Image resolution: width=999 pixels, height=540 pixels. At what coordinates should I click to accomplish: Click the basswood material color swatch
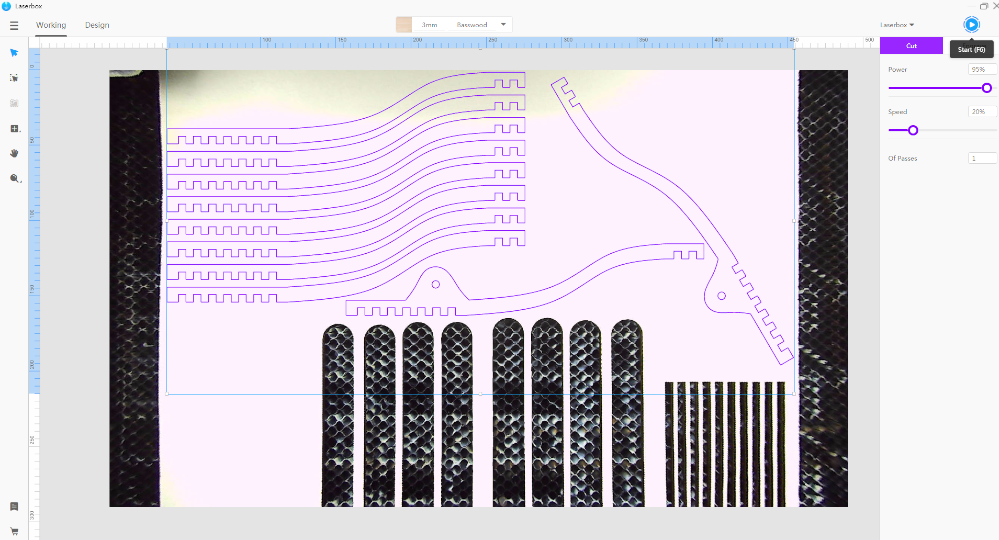click(404, 25)
